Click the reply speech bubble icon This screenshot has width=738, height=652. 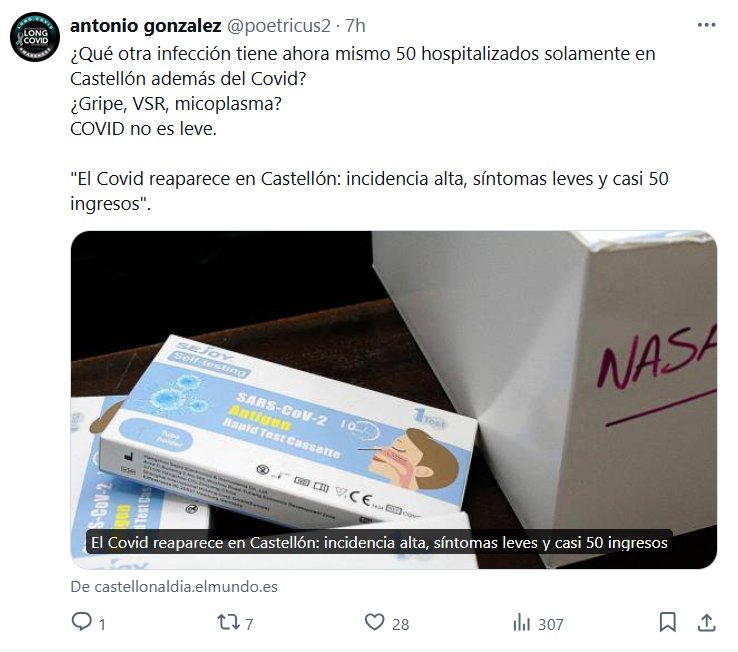coord(81,622)
